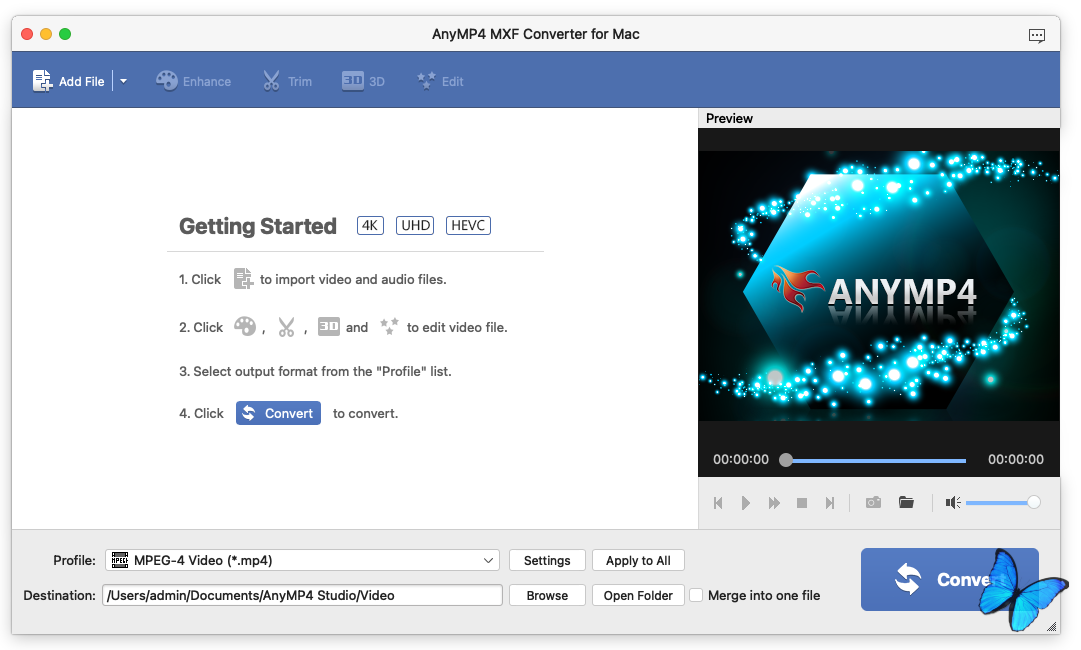This screenshot has height=650, width=1081.
Task: Expand the Add File dropdown arrow
Action: point(123,81)
